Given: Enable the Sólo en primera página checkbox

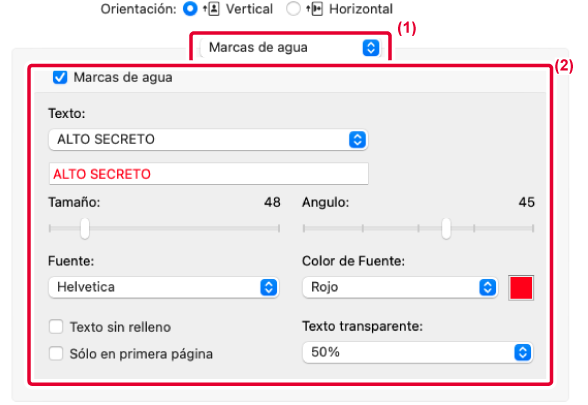Looking at the screenshot, I should tap(56, 353).
